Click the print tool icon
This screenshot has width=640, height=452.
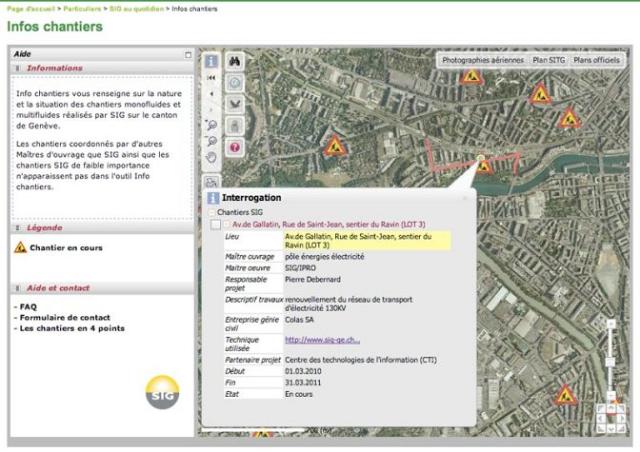234,125
